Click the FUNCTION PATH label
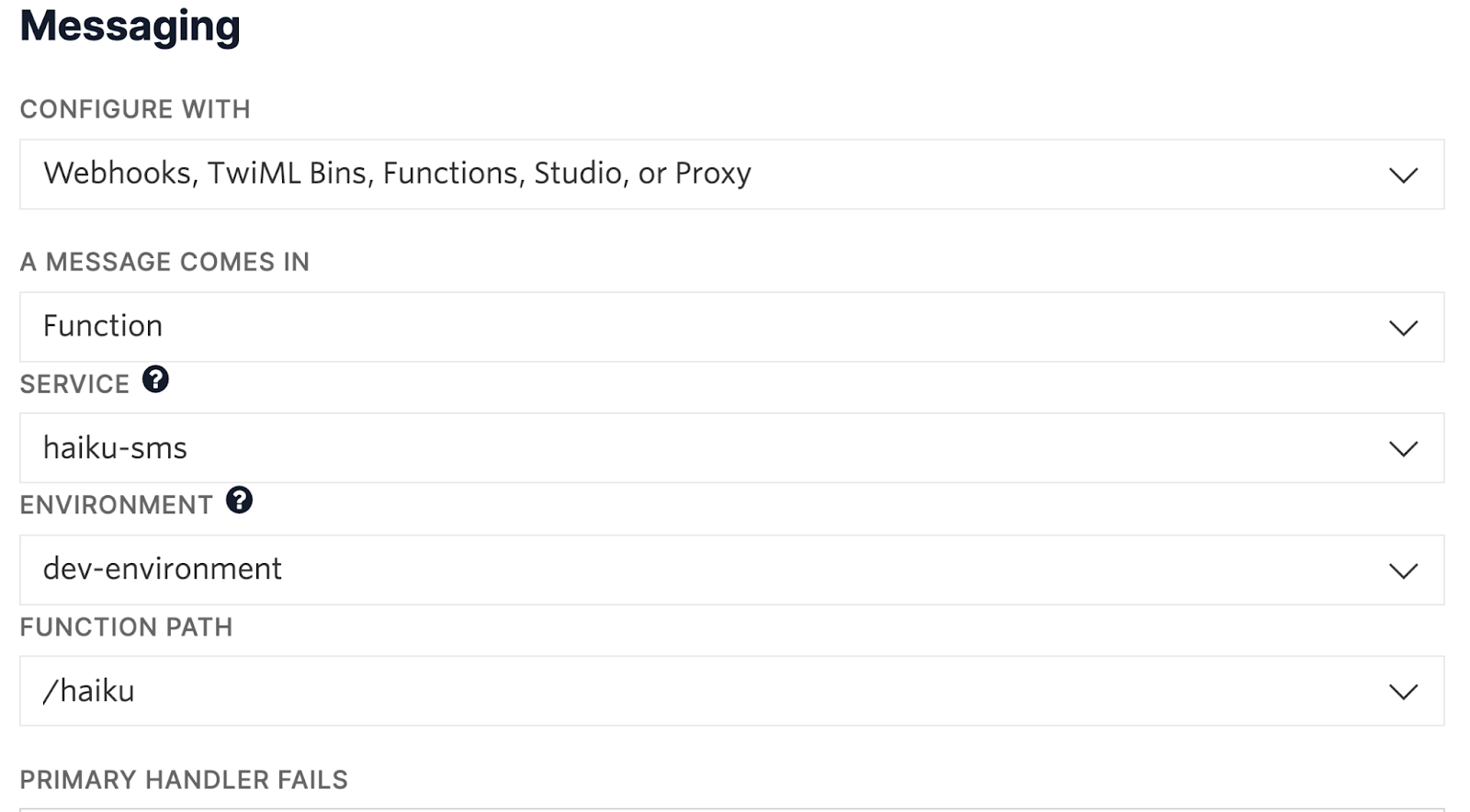The height and width of the screenshot is (812, 1470). pos(127,627)
